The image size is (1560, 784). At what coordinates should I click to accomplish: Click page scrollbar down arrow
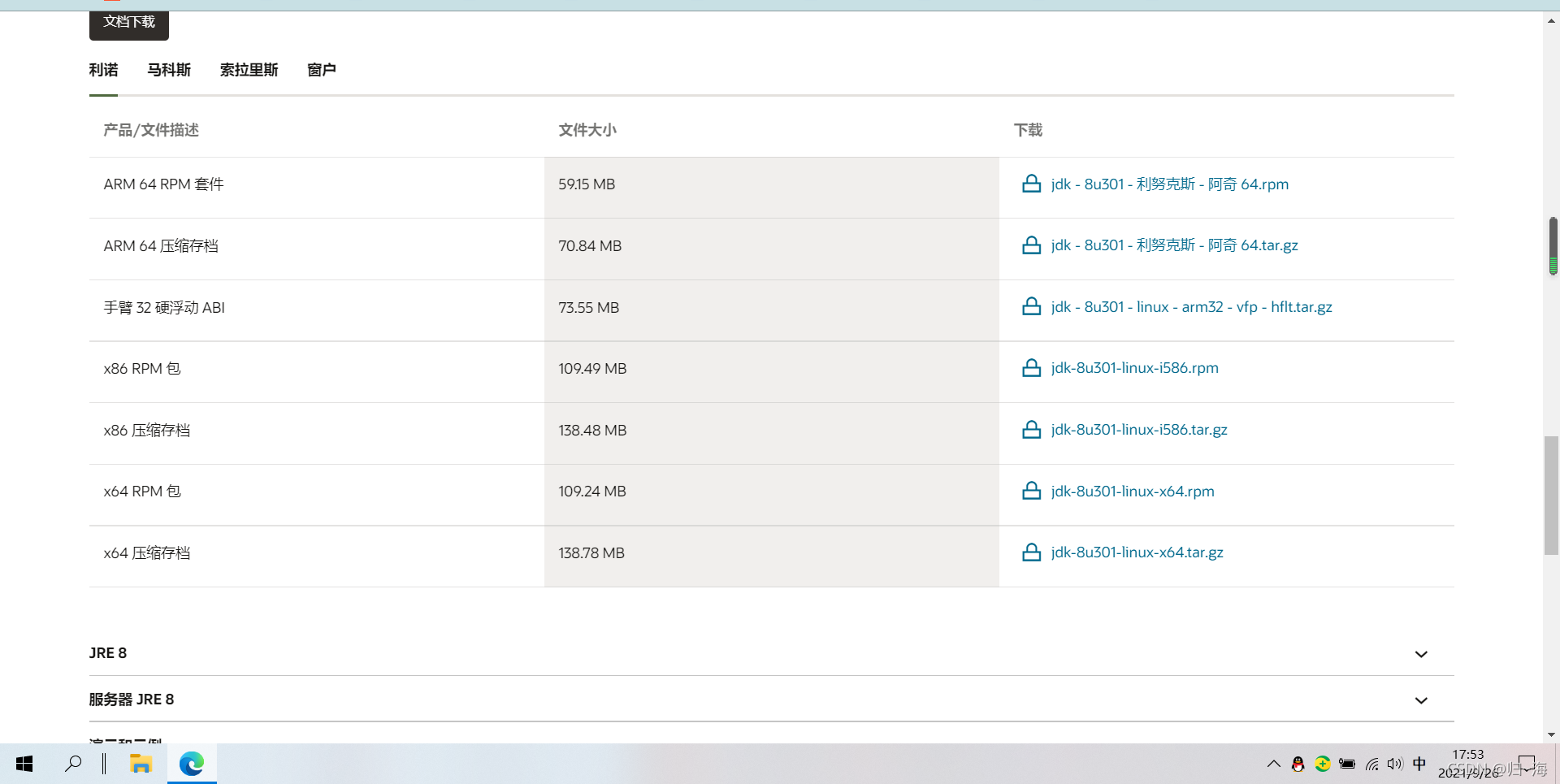click(1552, 734)
